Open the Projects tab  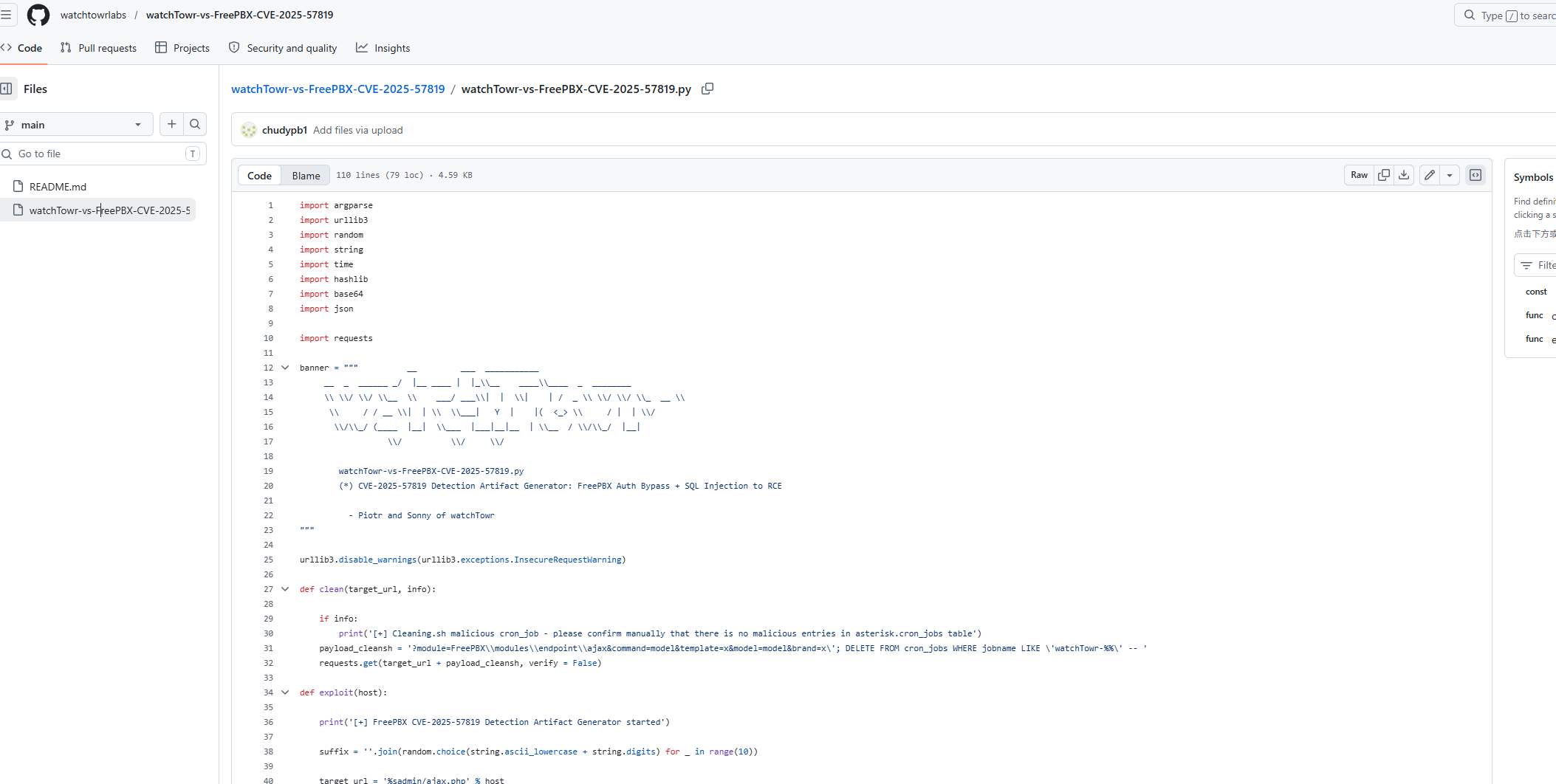[x=182, y=48]
